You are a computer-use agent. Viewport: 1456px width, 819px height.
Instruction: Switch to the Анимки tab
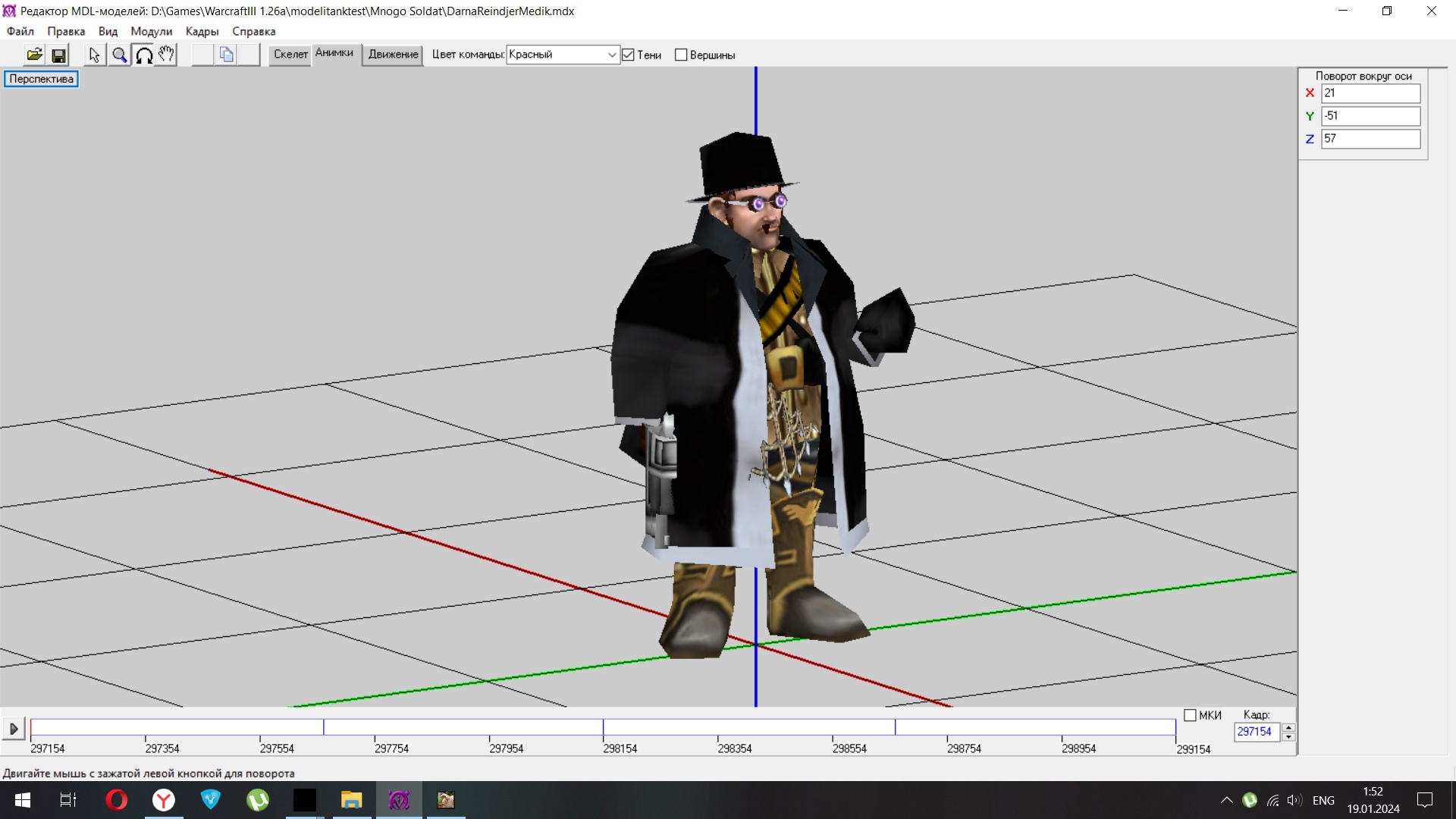[334, 52]
